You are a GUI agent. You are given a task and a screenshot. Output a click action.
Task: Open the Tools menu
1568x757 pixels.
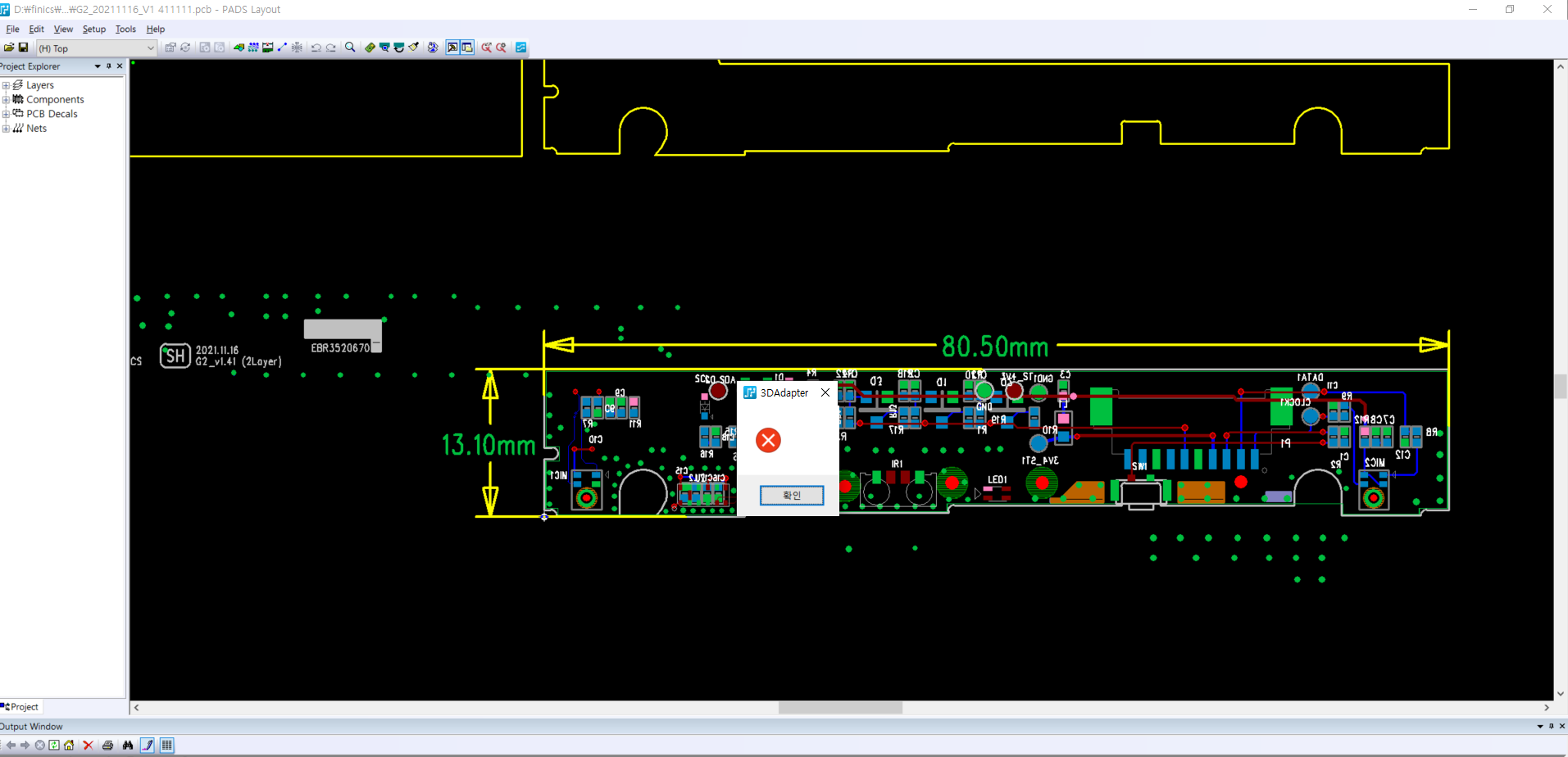125,29
